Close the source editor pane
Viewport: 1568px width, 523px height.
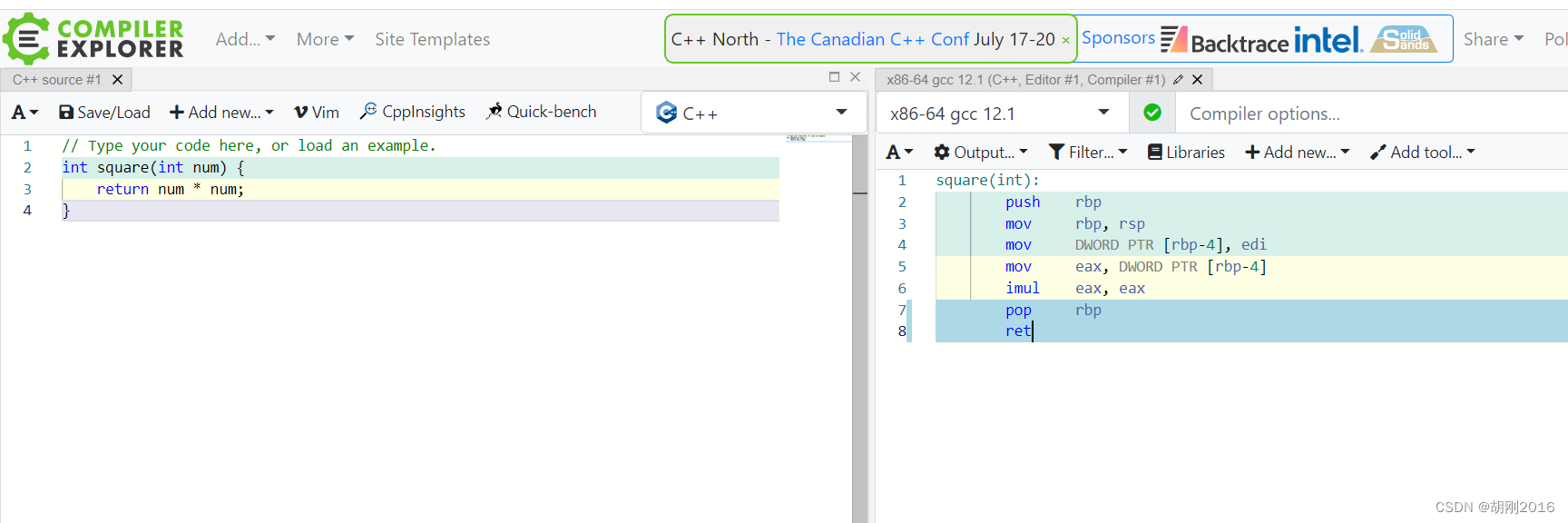tap(855, 77)
